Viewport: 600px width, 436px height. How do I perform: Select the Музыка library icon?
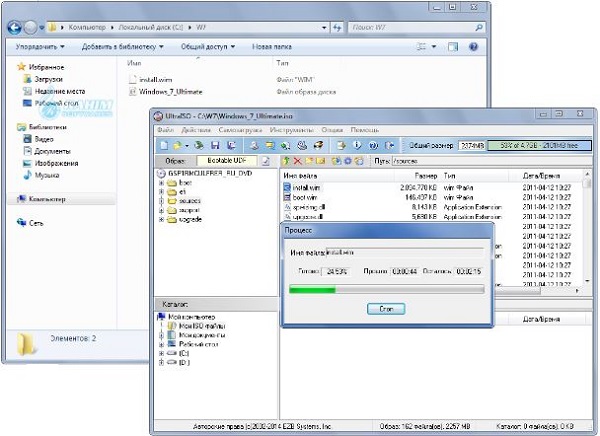pos(47,175)
